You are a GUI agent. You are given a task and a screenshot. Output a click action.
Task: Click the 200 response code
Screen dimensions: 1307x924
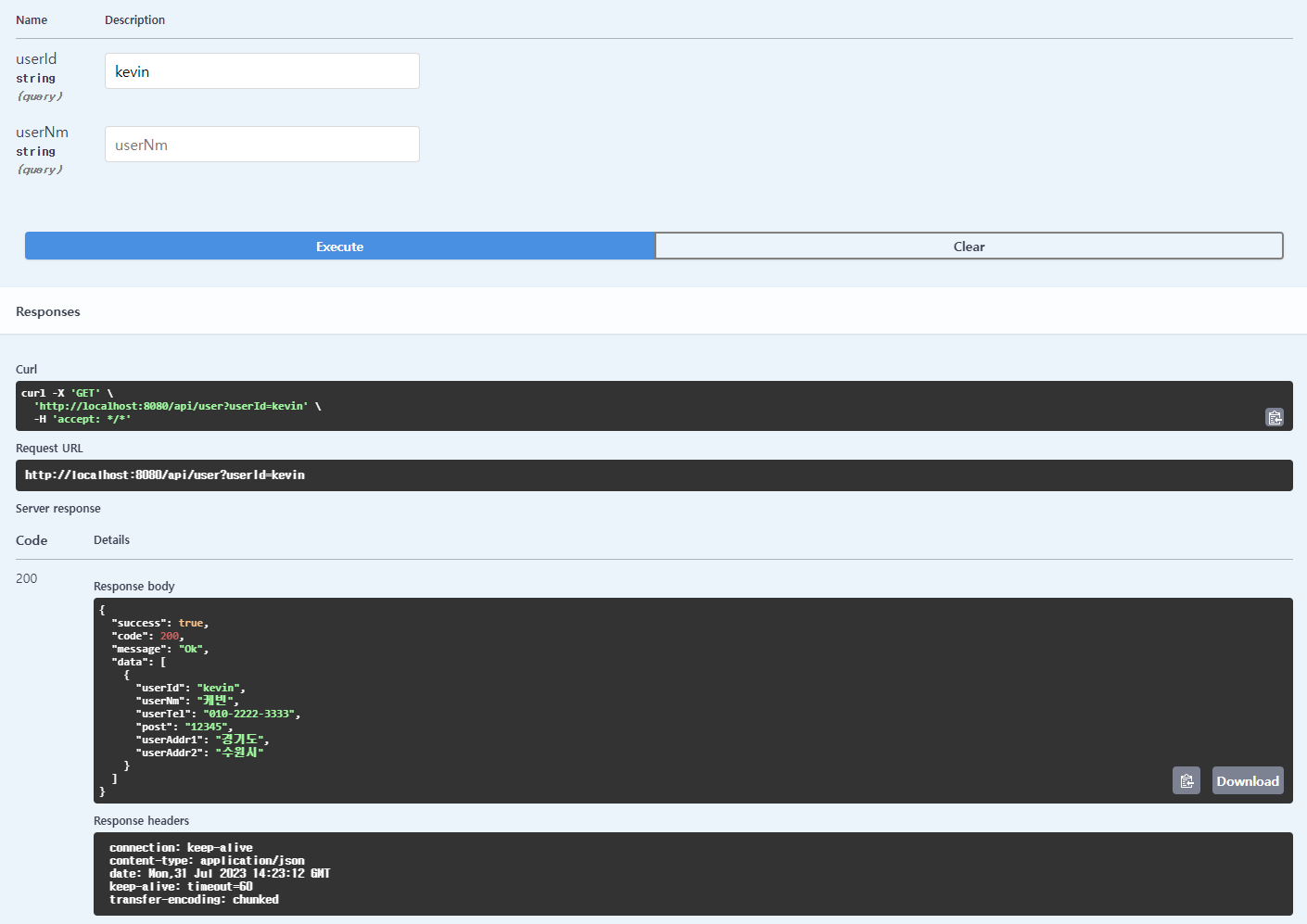27,578
